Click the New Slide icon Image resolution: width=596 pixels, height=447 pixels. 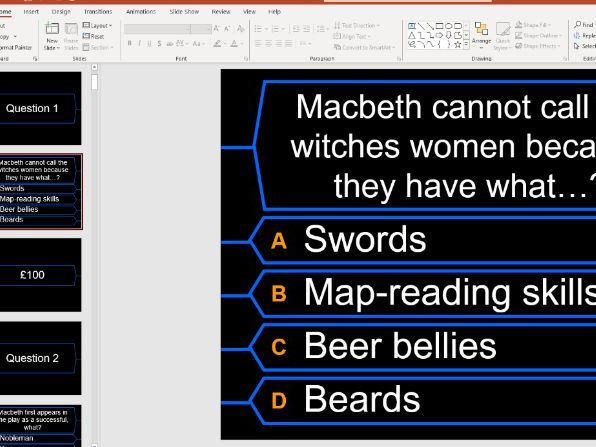[x=52, y=29]
